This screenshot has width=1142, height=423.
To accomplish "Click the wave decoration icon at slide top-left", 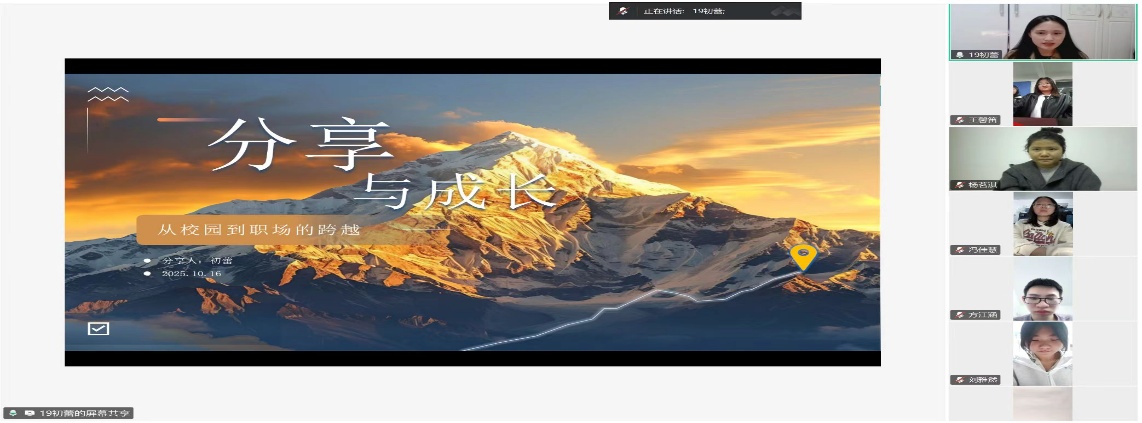I will [x=107, y=94].
